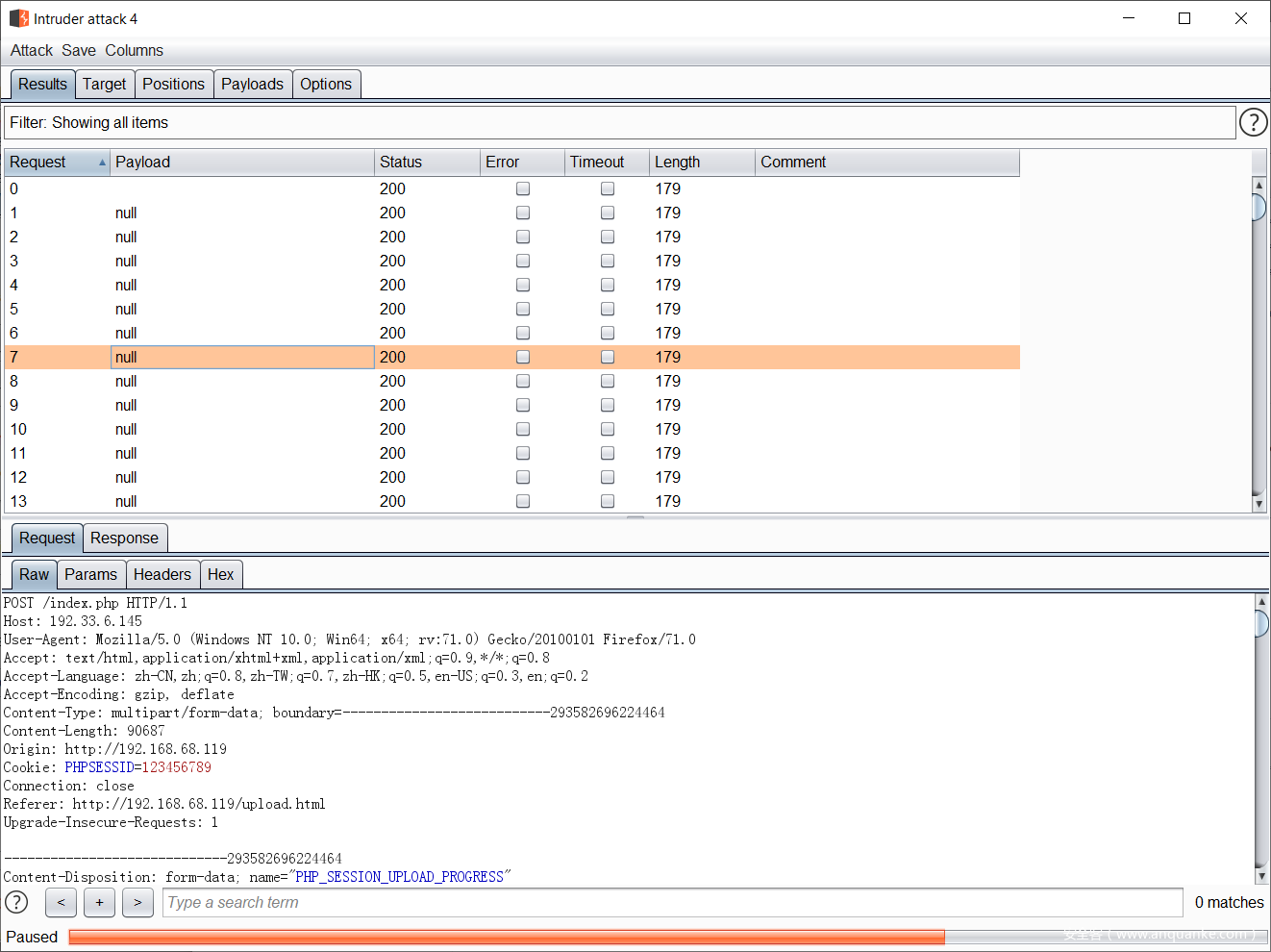1271x952 pixels.
Task: Click the bottom-left search help icon
Action: (16, 902)
